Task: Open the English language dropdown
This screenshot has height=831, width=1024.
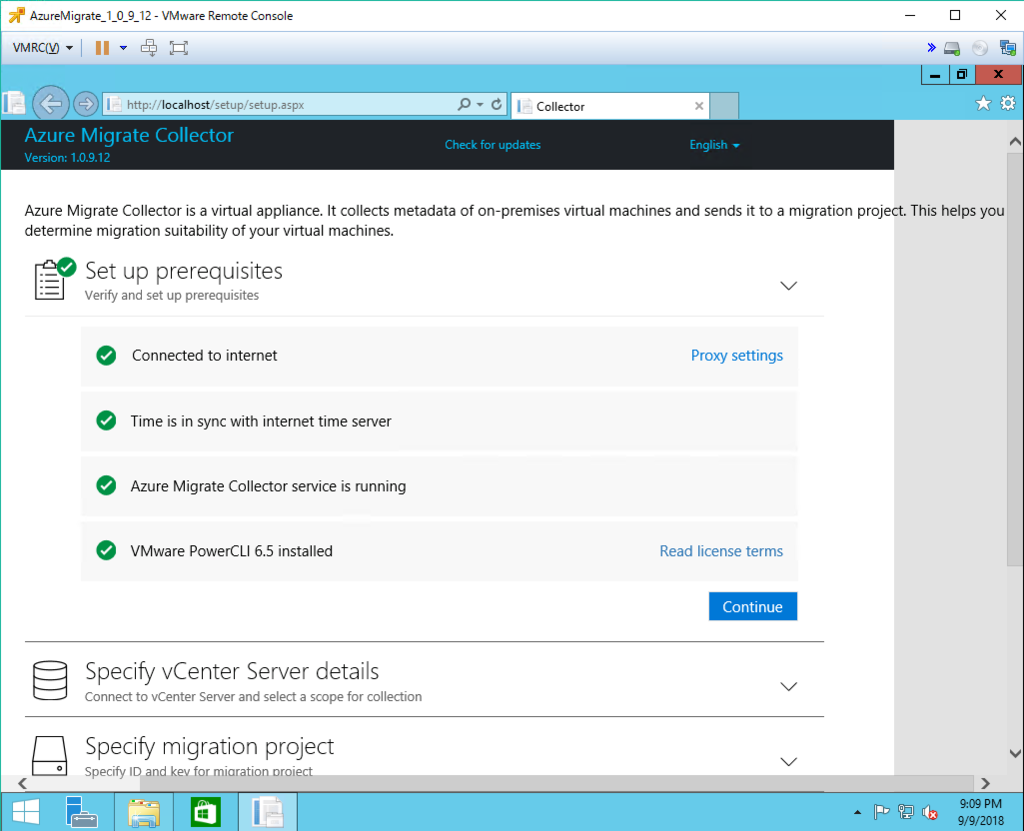Action: [x=714, y=145]
